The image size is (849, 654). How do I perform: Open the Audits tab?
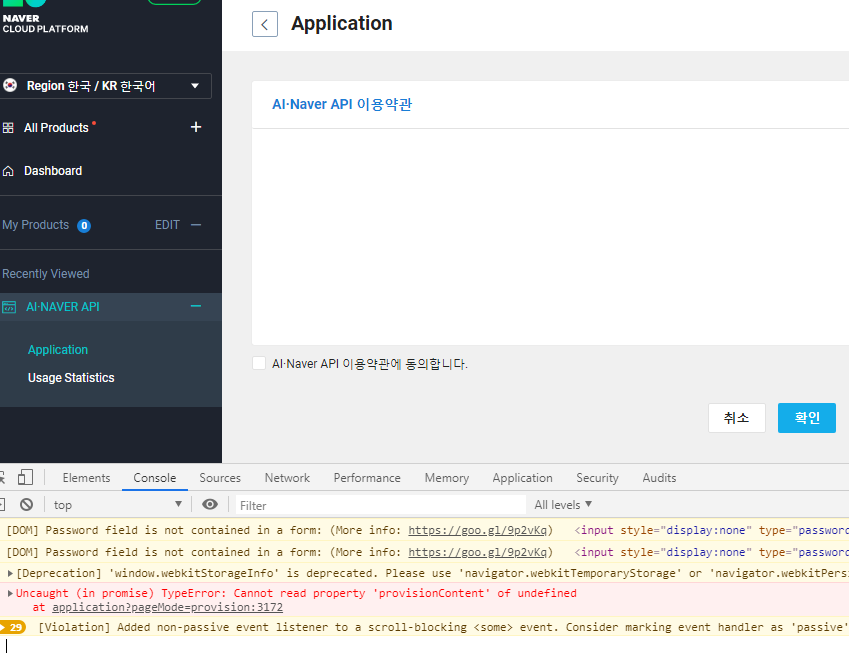pyautogui.click(x=659, y=478)
